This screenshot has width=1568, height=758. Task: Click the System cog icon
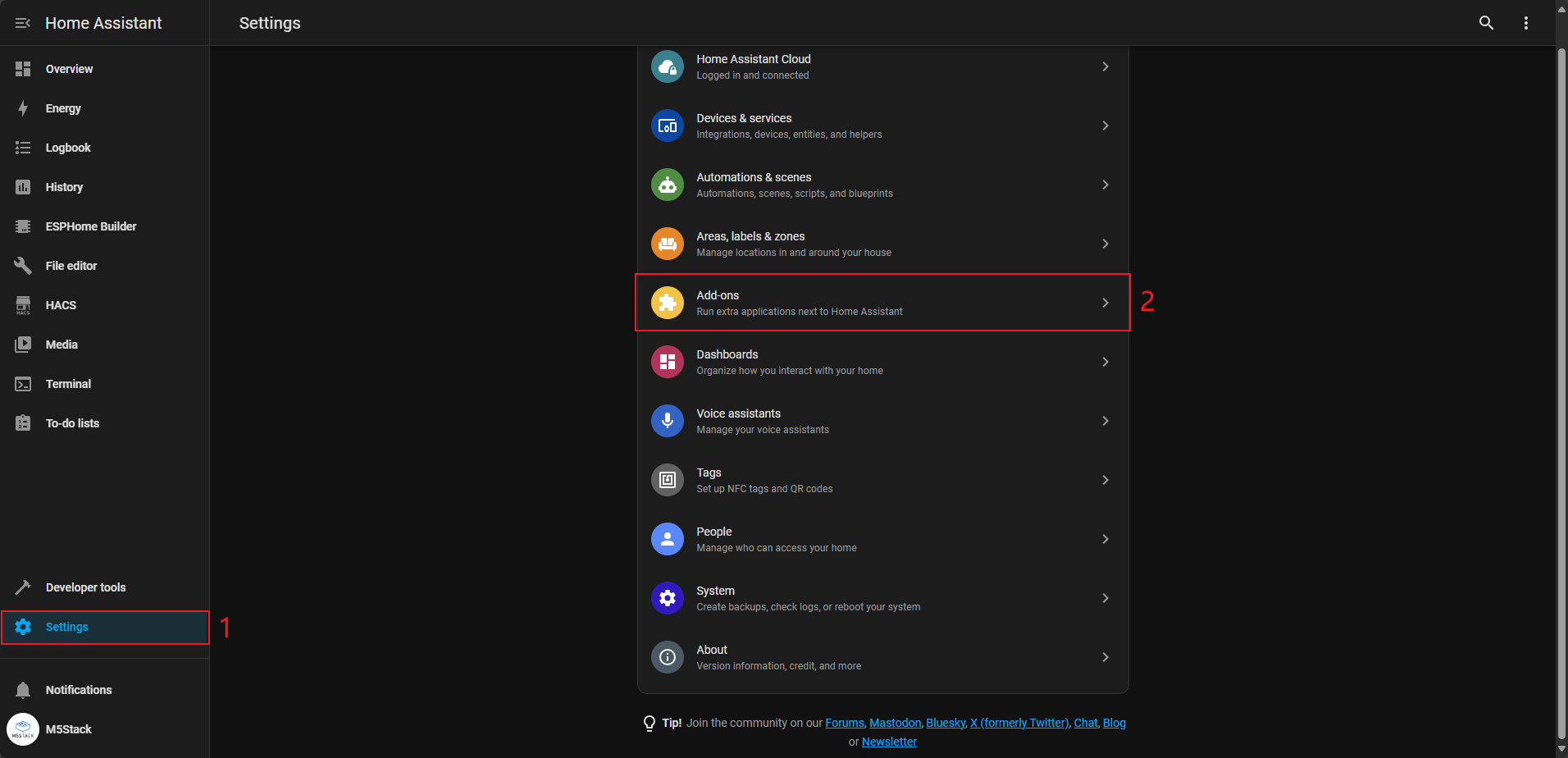(x=668, y=598)
